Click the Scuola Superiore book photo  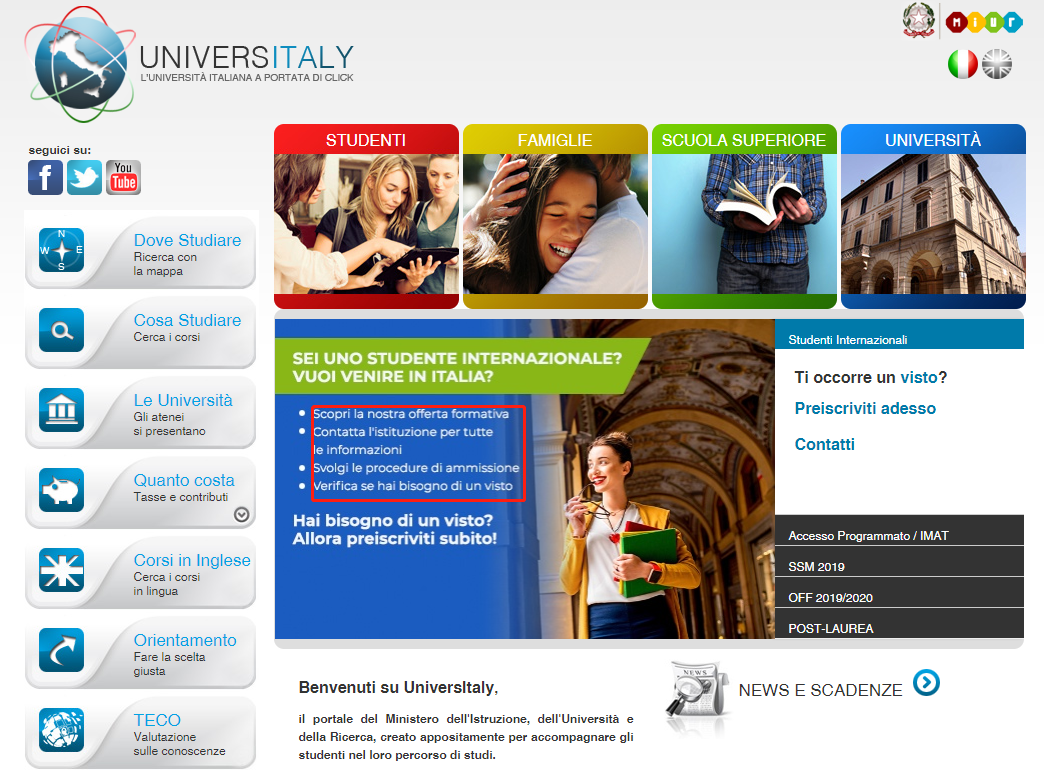(x=744, y=224)
